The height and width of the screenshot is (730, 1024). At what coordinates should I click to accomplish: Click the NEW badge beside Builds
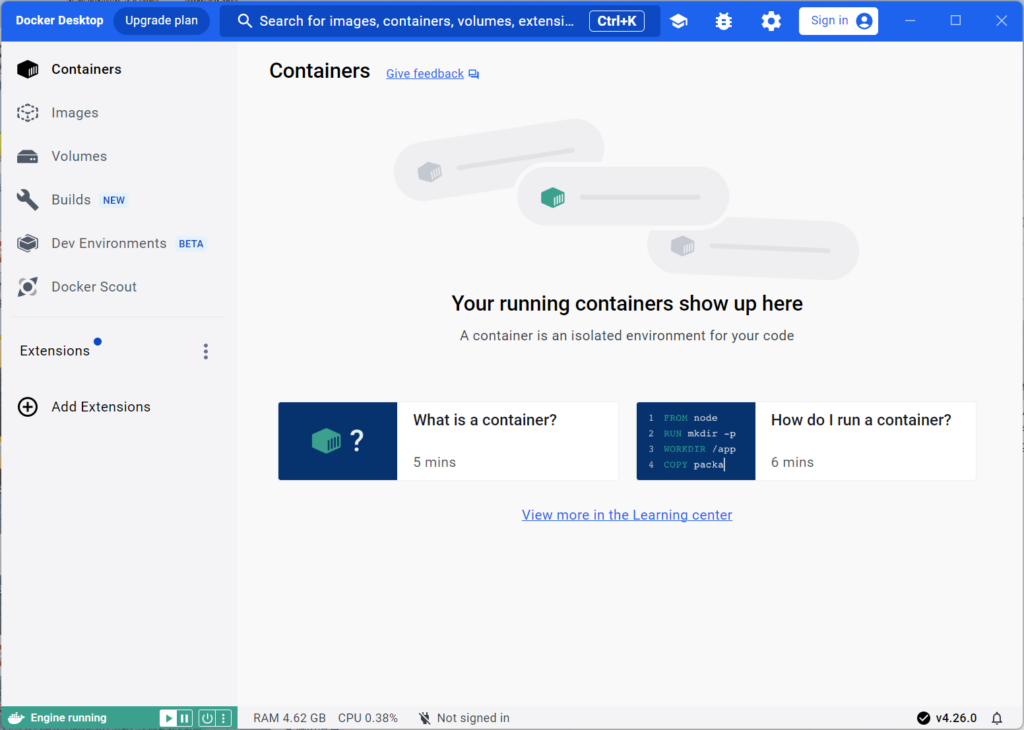click(x=114, y=200)
